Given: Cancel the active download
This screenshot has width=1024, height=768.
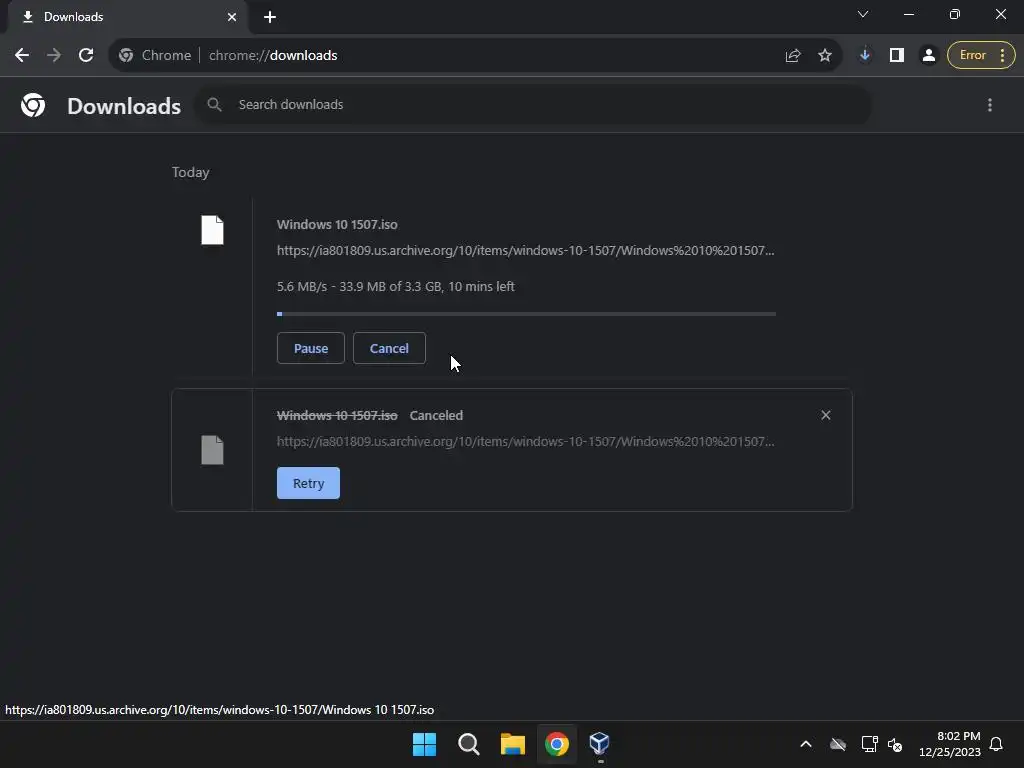Looking at the screenshot, I should (x=389, y=348).
